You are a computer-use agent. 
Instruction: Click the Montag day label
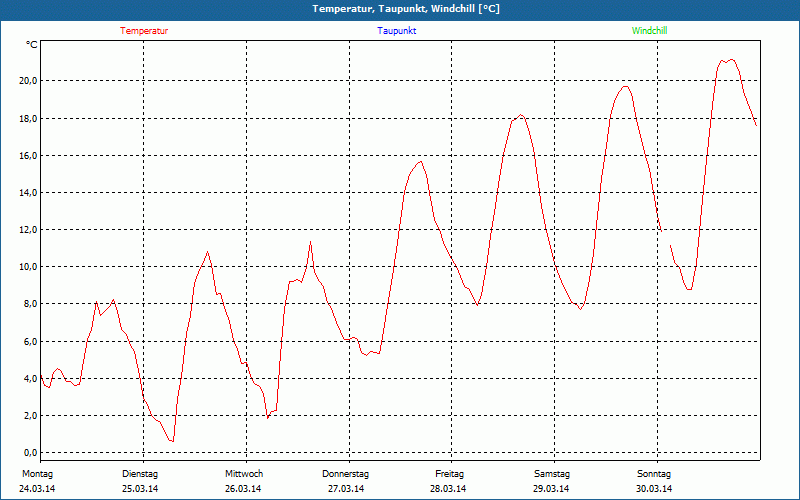coord(37,474)
